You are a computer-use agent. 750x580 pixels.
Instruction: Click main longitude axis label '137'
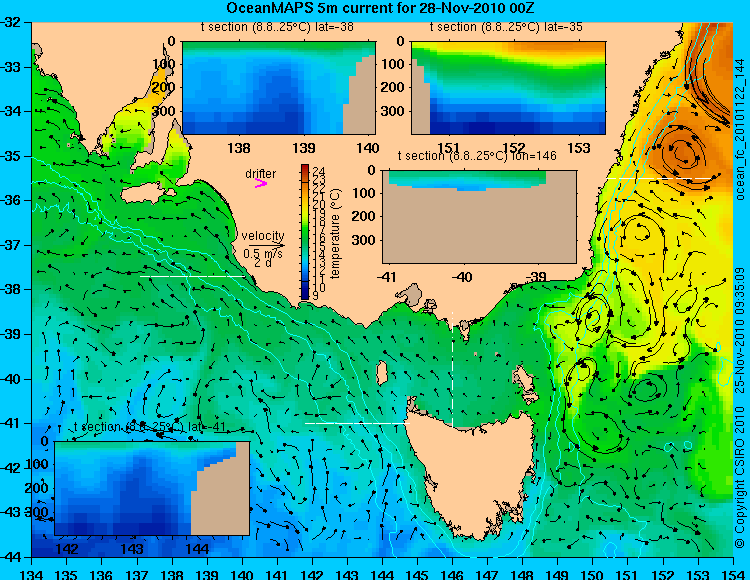[x=137, y=574]
